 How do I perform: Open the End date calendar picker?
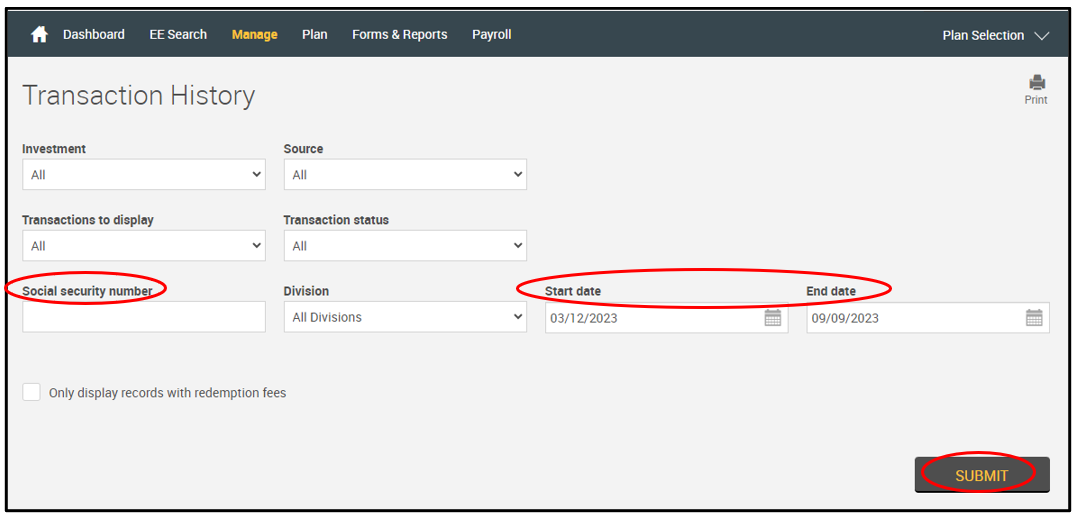(x=1034, y=318)
